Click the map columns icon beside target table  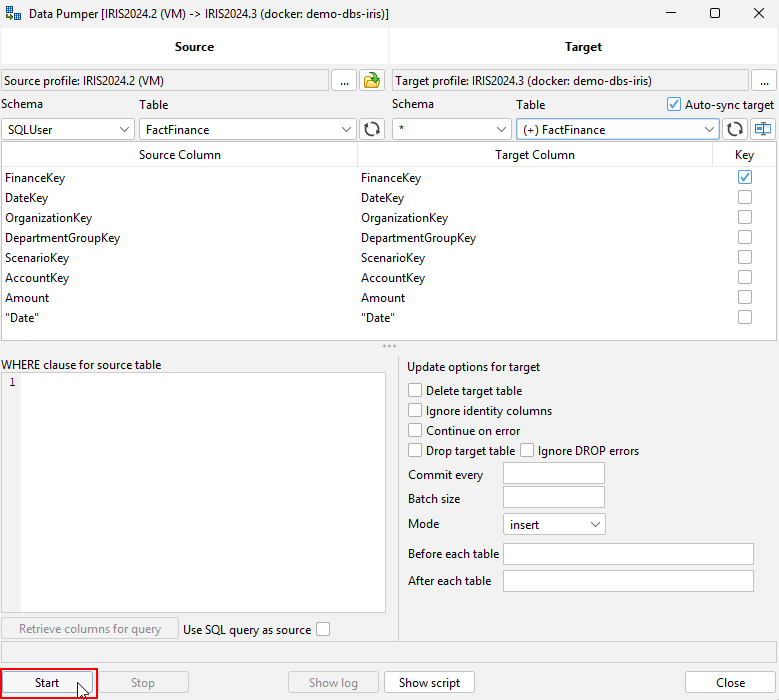click(x=763, y=130)
